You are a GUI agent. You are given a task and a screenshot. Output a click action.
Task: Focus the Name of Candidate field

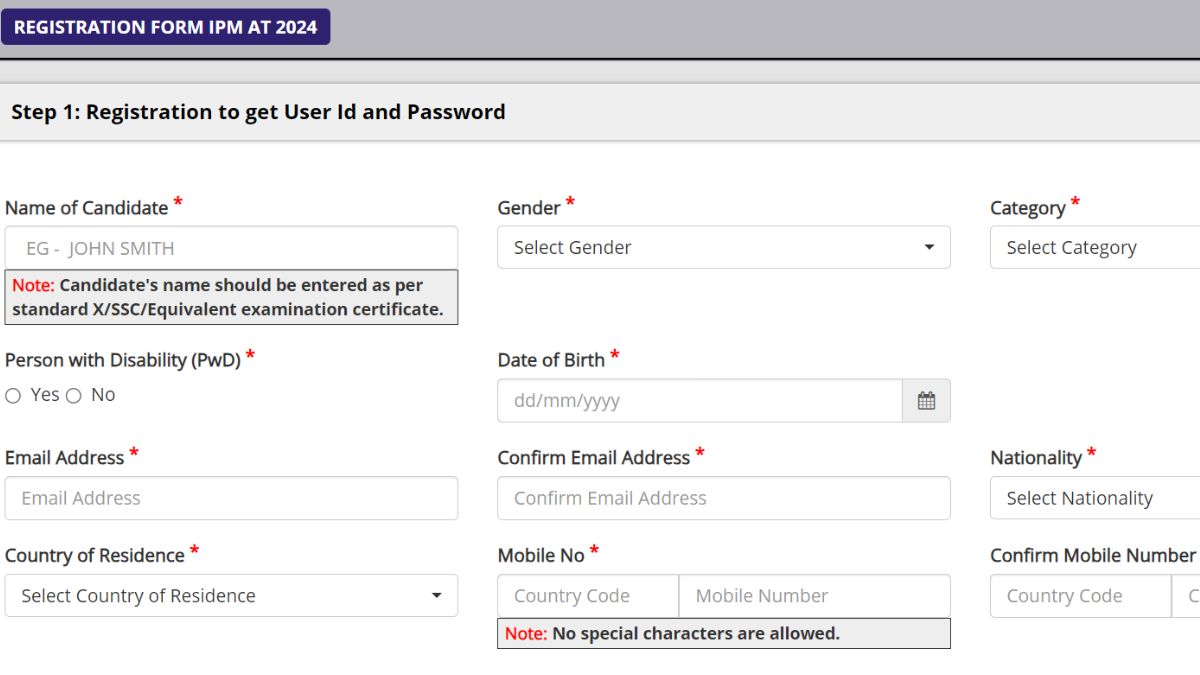231,248
